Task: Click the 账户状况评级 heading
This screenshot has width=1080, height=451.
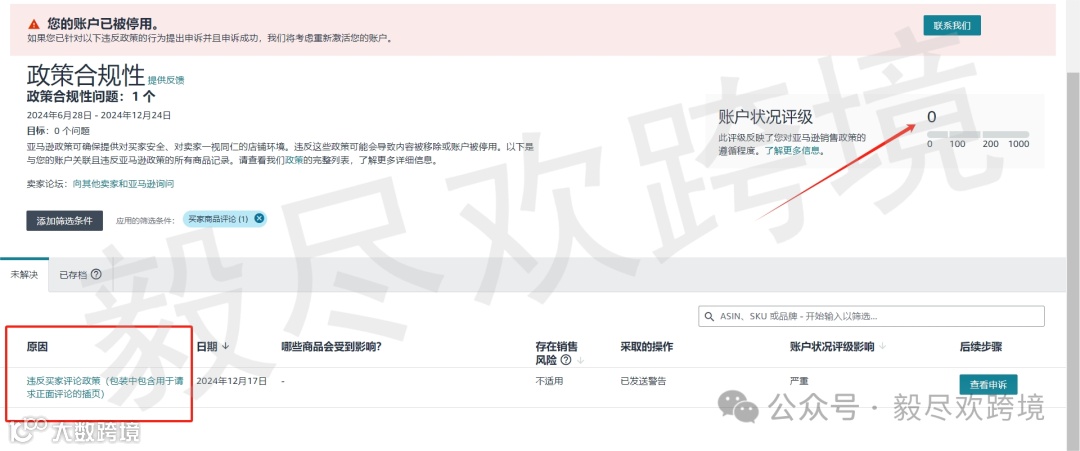Action: 765,116
